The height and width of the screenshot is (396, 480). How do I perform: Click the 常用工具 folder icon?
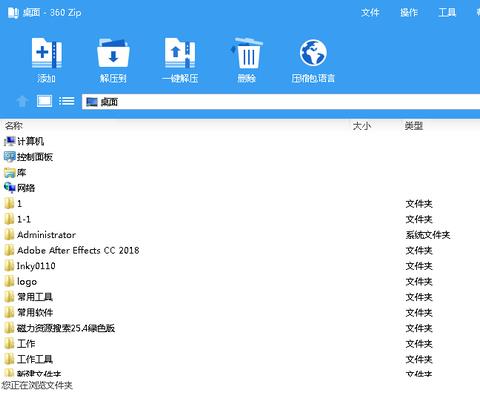coord(9,297)
